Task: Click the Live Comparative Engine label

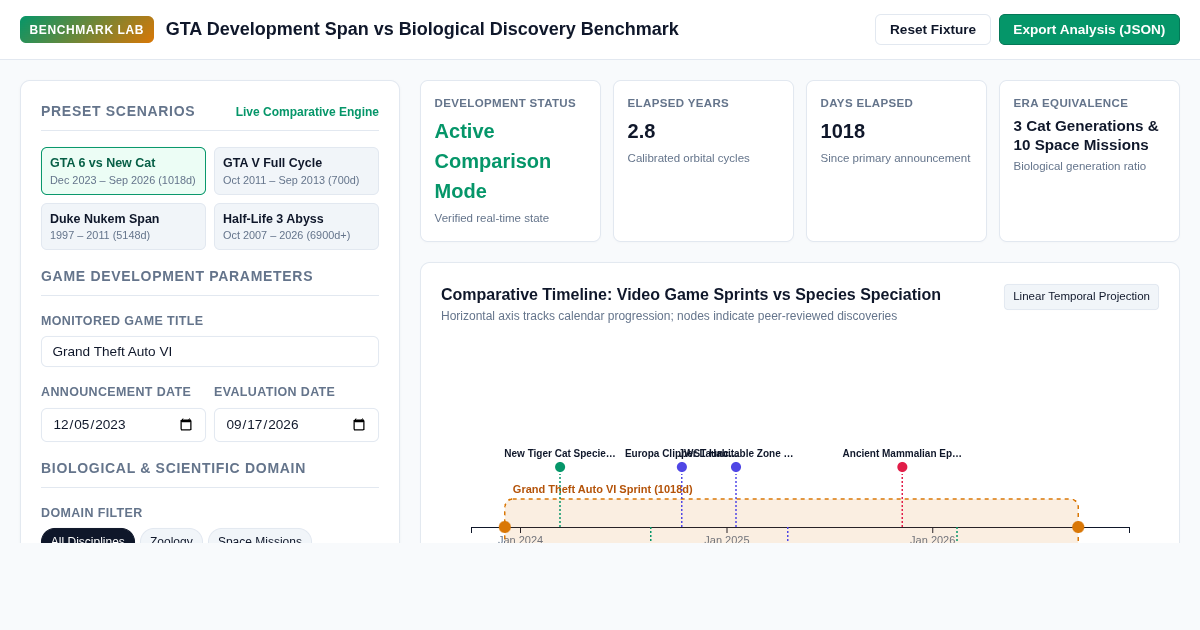Action: coord(307,112)
